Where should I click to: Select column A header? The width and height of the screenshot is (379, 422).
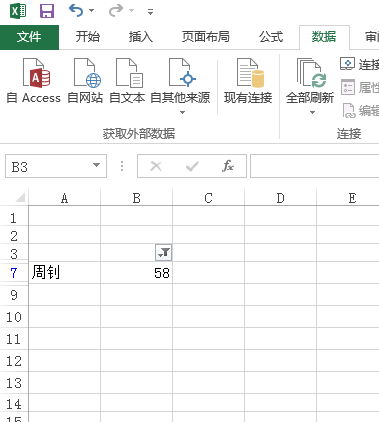(65, 198)
